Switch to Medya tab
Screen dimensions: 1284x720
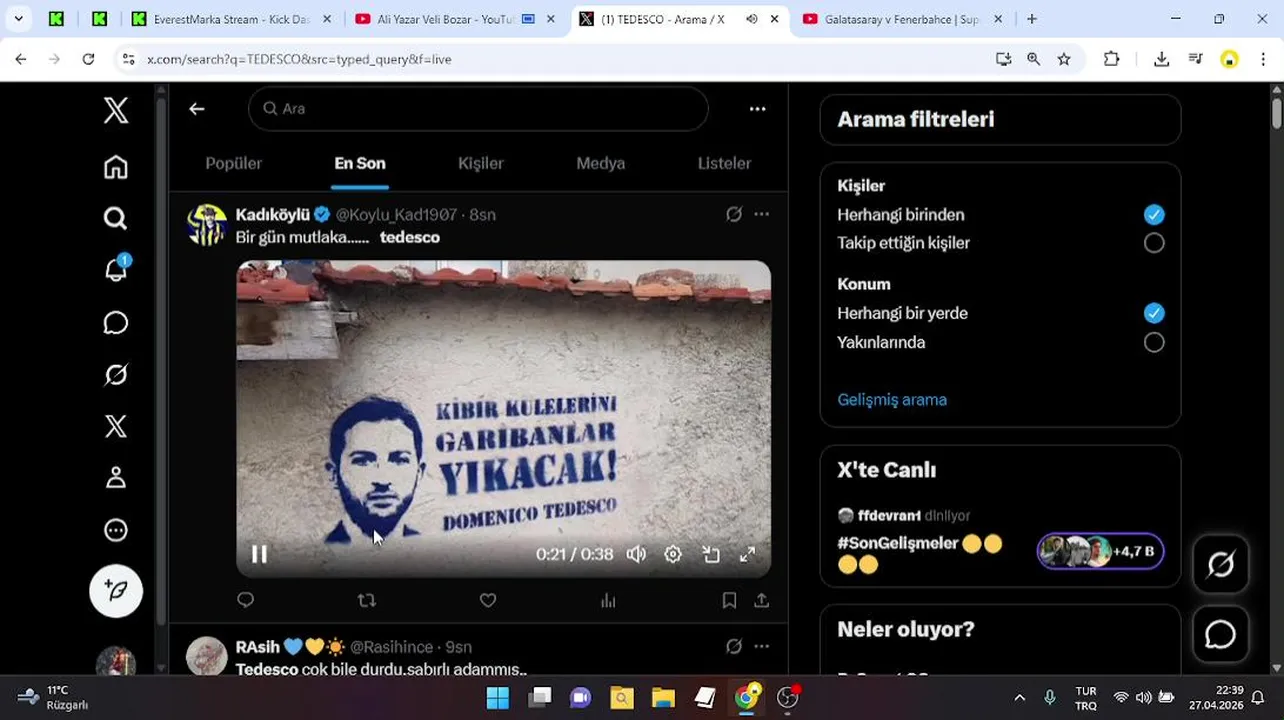tap(601, 163)
